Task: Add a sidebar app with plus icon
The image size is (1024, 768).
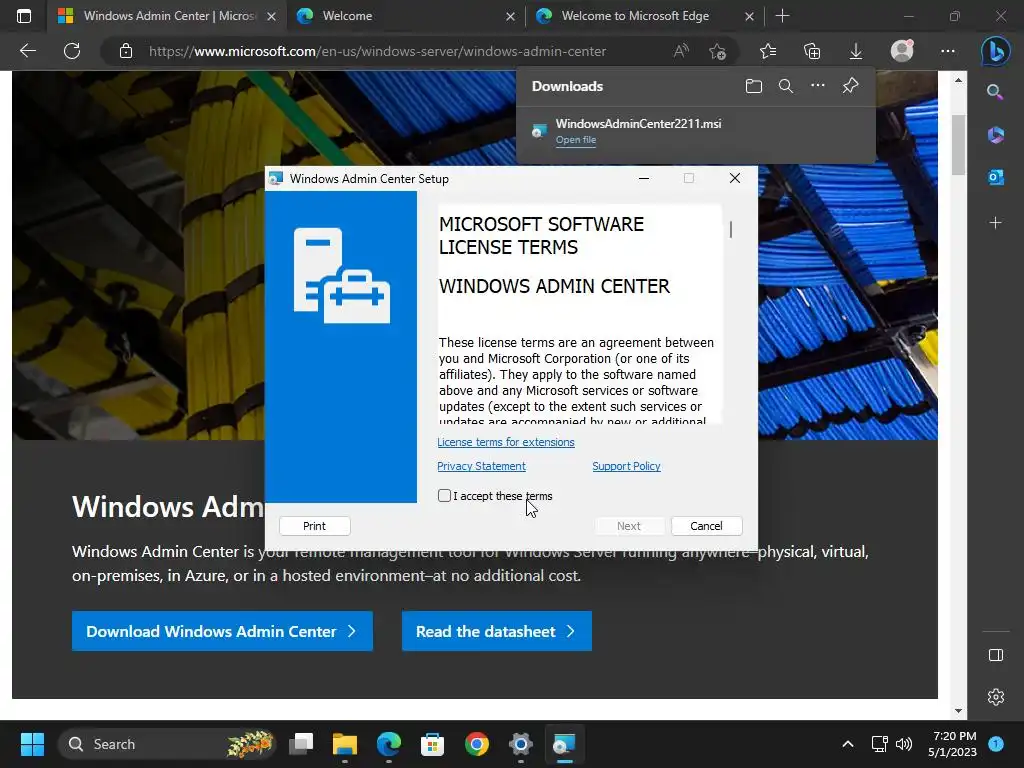Action: click(995, 223)
